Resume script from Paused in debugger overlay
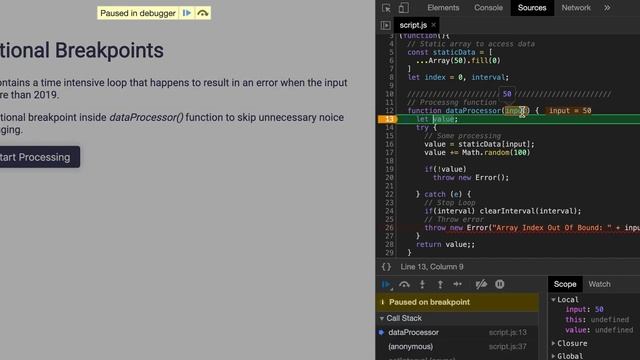640x360 pixels. click(187, 13)
